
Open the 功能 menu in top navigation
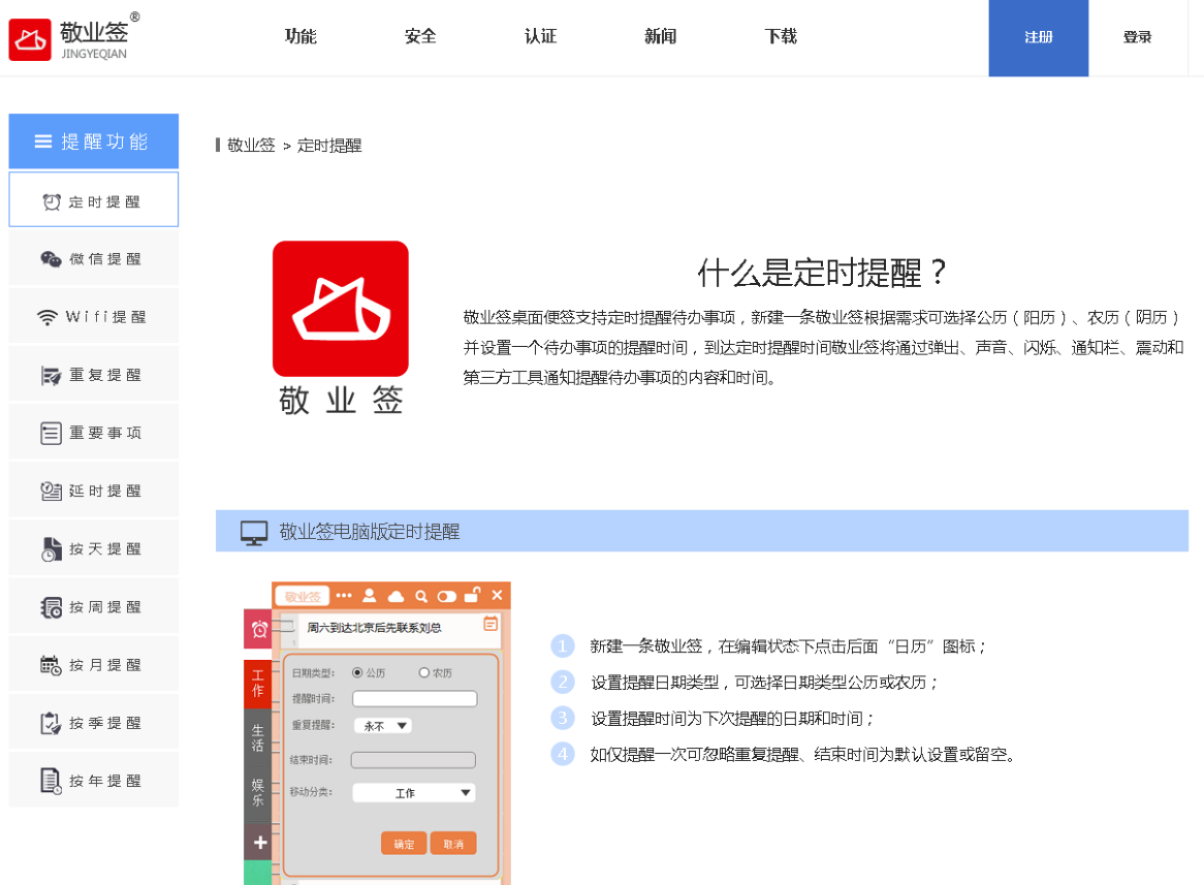[301, 37]
